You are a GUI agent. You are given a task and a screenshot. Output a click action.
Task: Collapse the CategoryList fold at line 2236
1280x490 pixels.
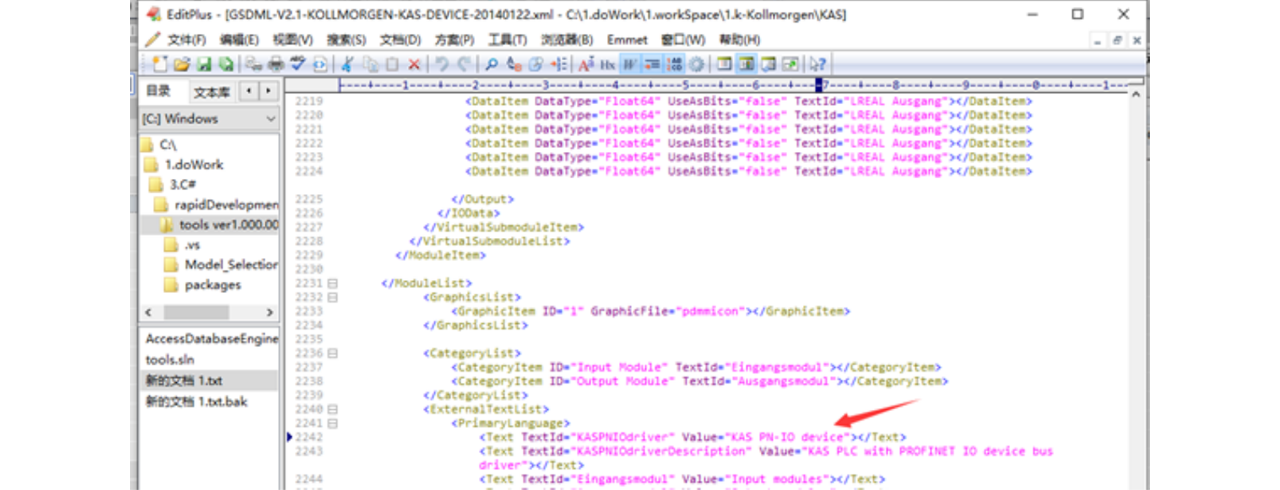[x=332, y=353]
